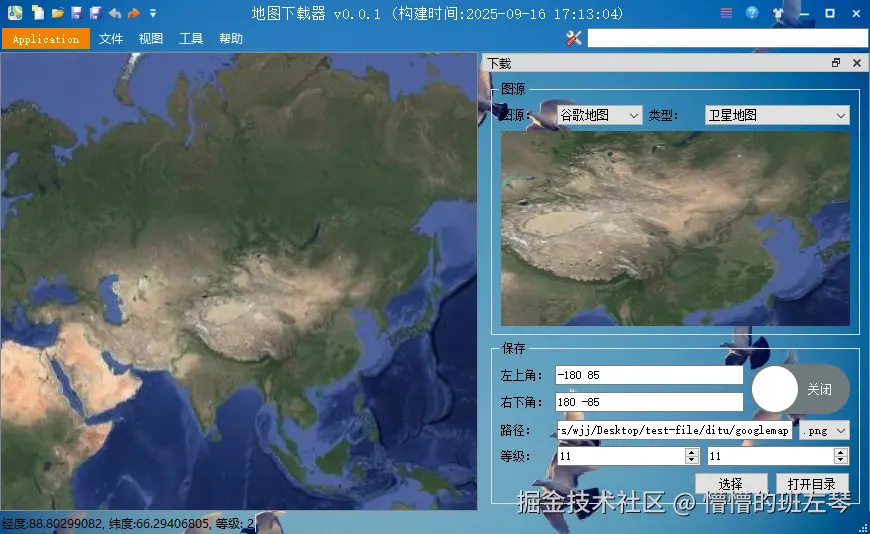Expand the 卫星地图 map type dropdown
This screenshot has height=534, width=870.
(777, 115)
